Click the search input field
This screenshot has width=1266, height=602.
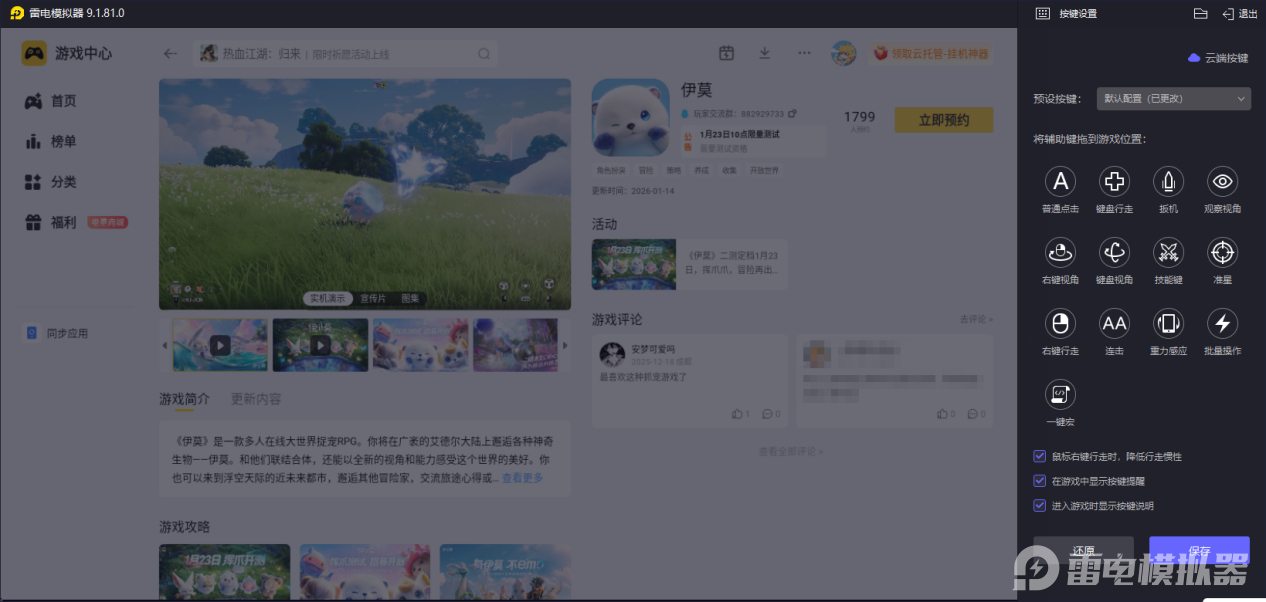pos(345,54)
